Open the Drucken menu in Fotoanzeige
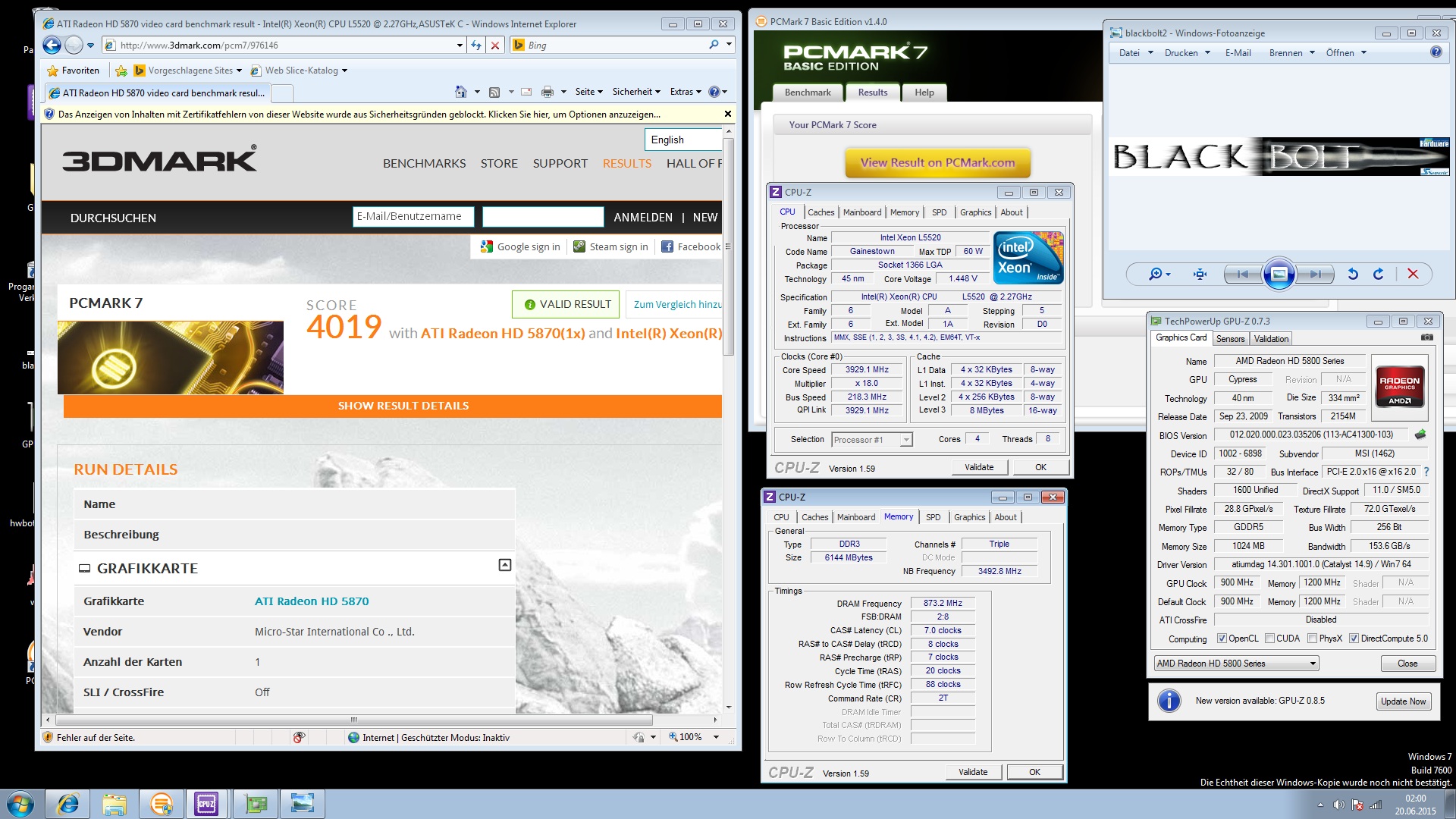Screen dimensions: 1456x819 coord(1187,53)
